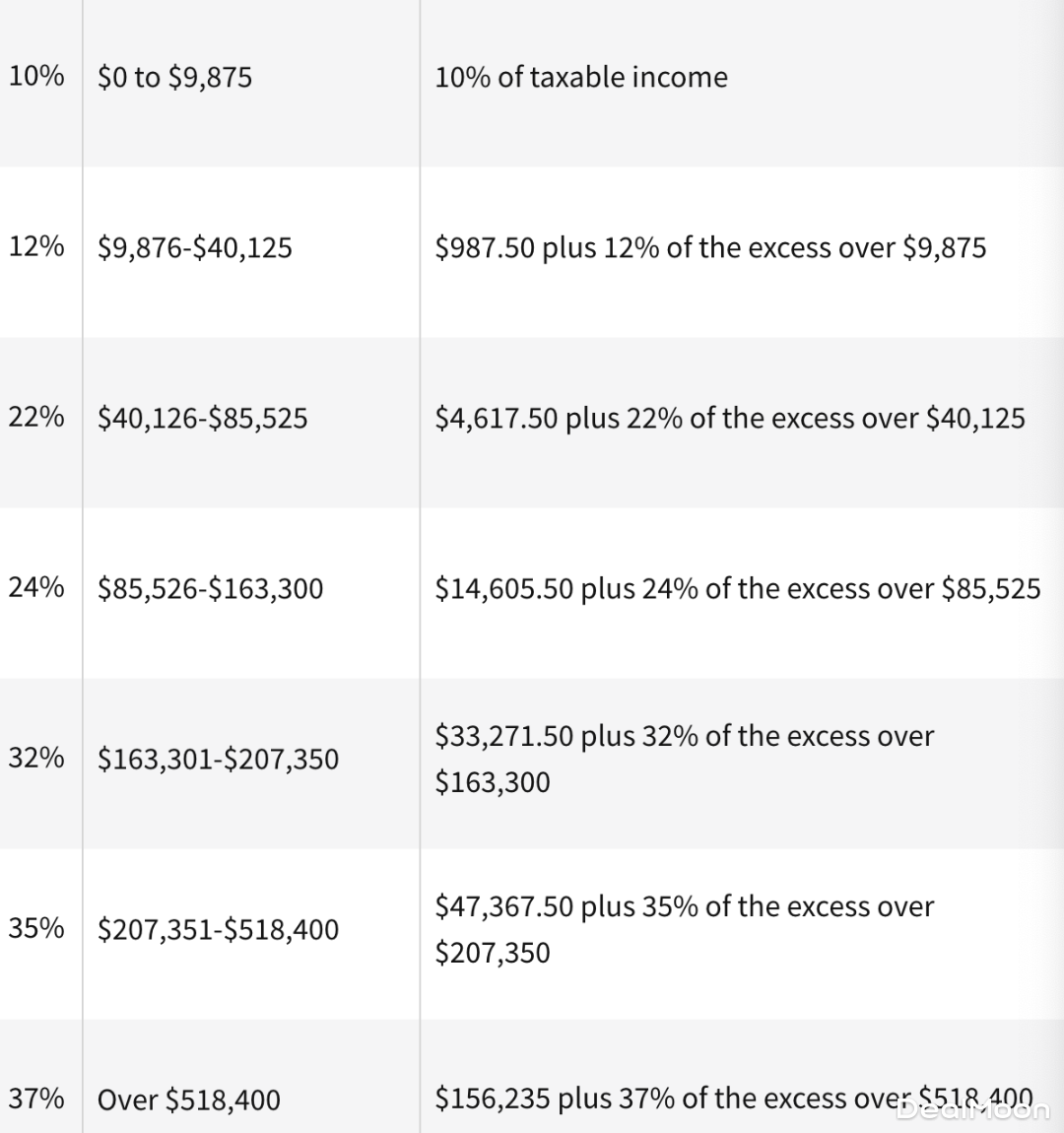Click the "$9,876-$40,125" bracket range
1064x1133 pixels.
tap(195, 247)
